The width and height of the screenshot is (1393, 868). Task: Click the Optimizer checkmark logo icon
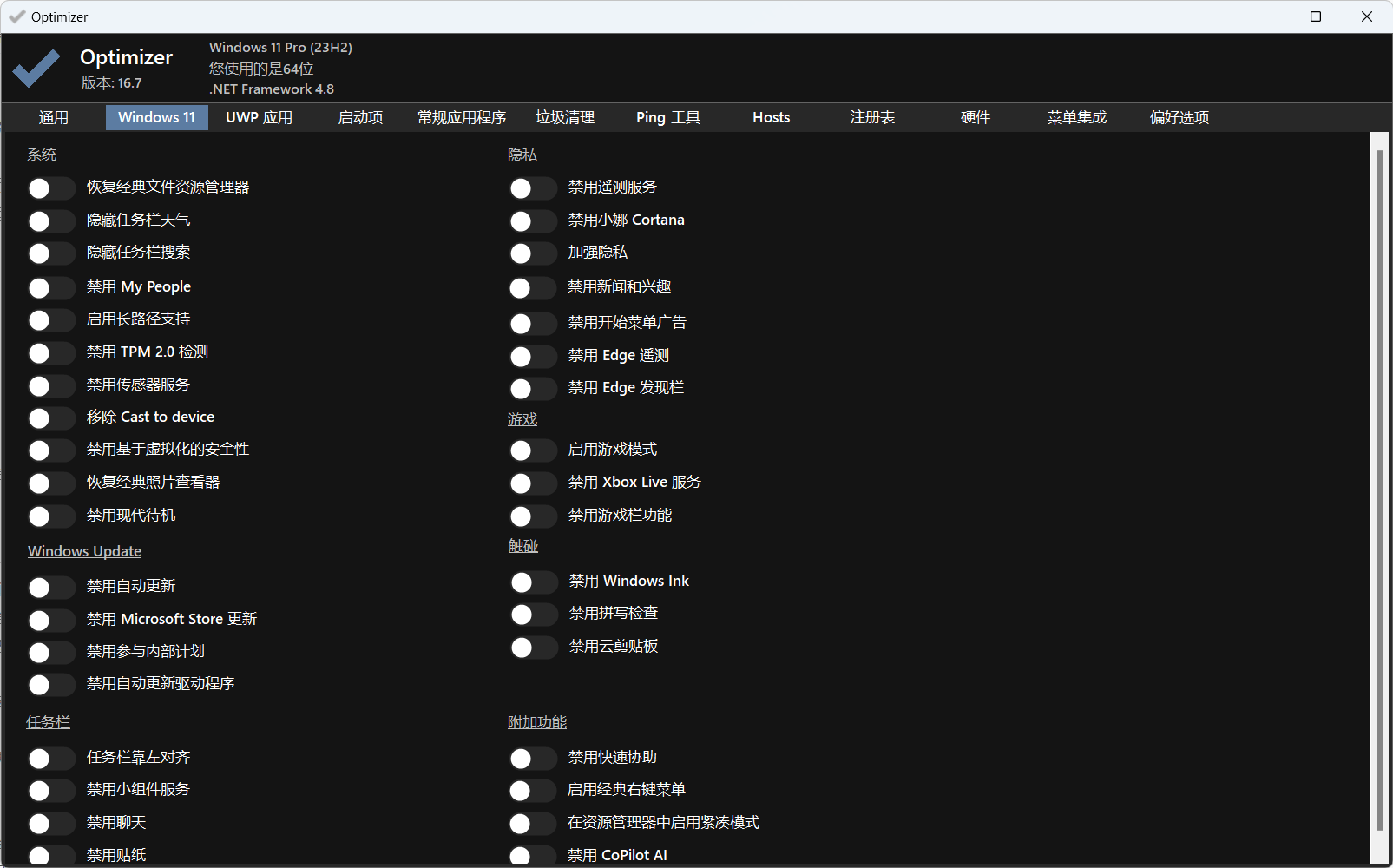click(36, 68)
